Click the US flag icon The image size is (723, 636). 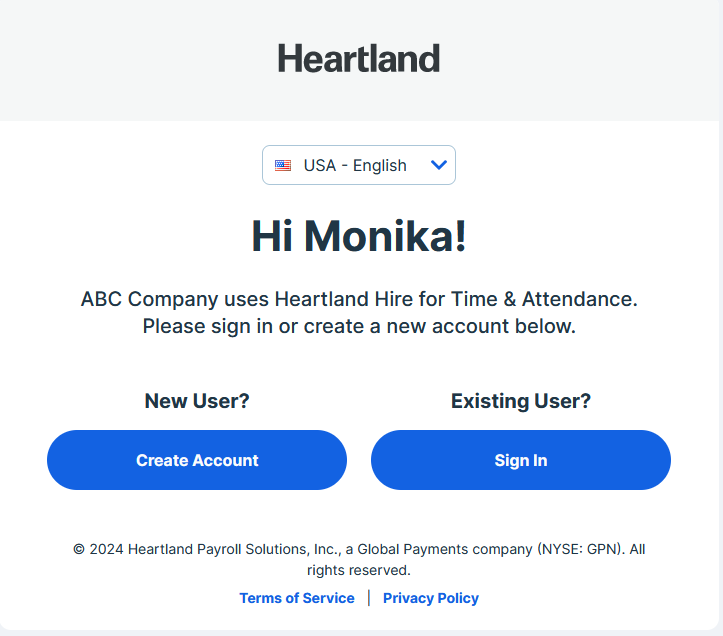[283, 165]
